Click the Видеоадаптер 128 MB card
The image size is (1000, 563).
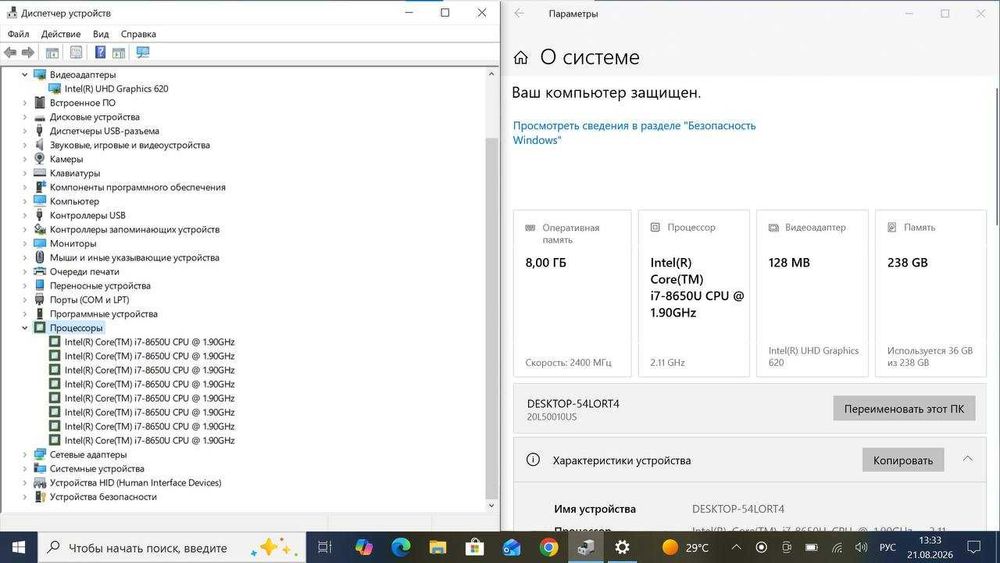[812, 293]
